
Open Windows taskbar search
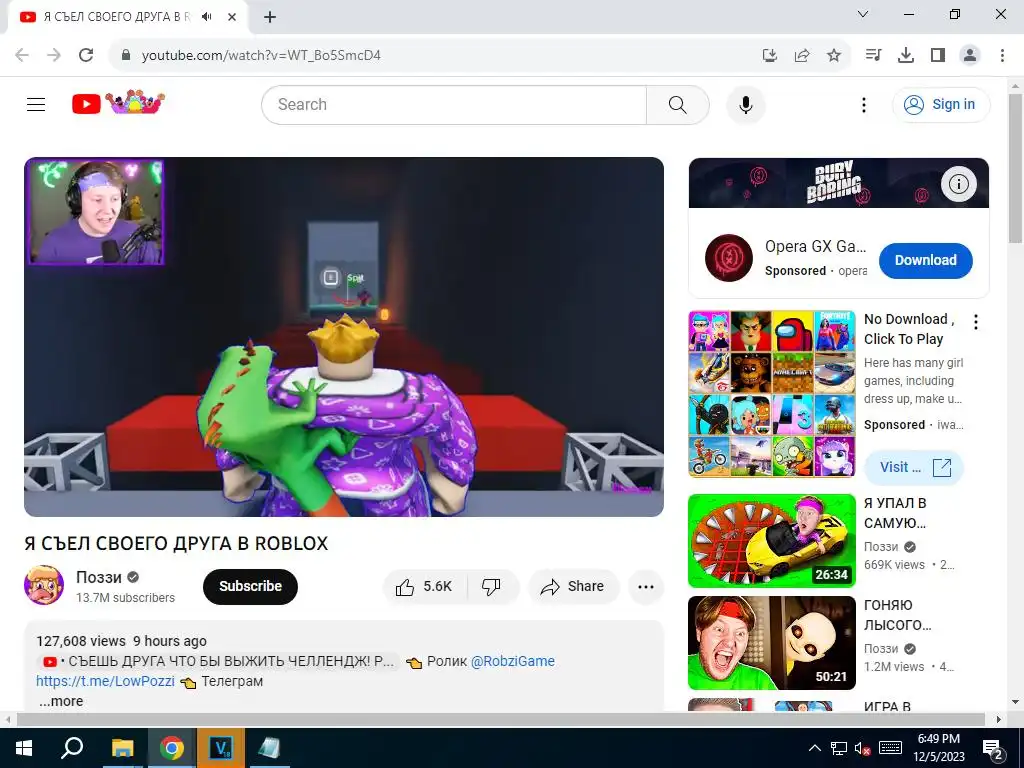(x=72, y=748)
